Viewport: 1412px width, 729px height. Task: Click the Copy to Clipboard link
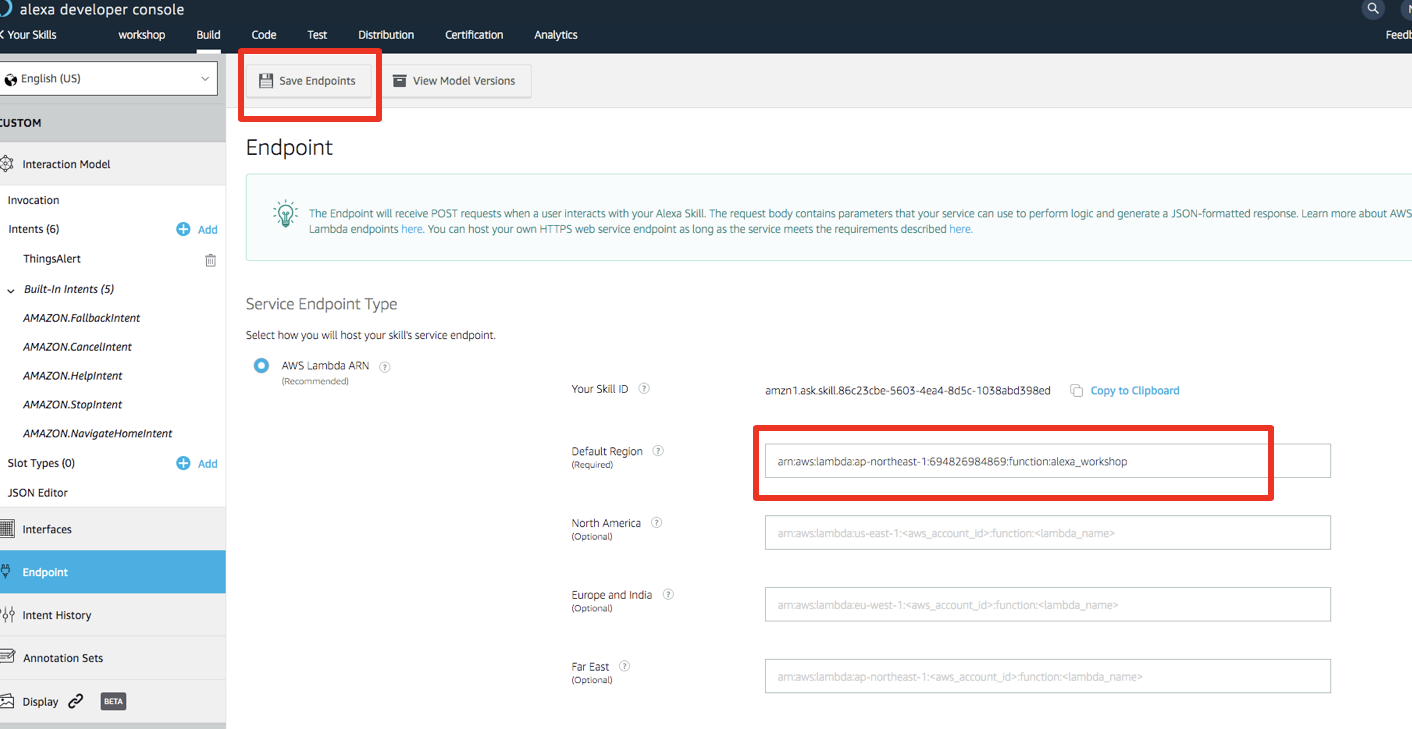1135,391
